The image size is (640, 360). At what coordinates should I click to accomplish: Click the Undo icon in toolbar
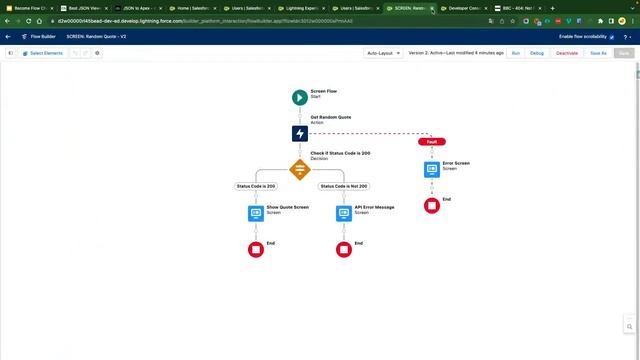point(75,53)
